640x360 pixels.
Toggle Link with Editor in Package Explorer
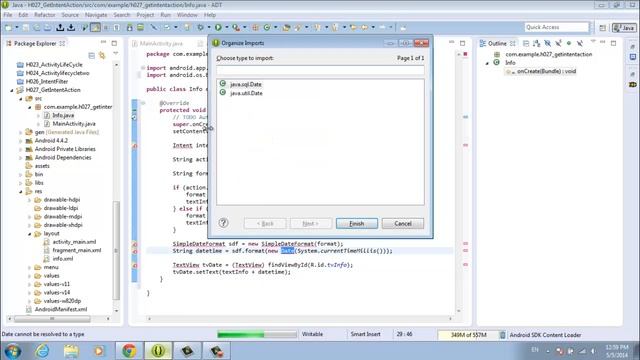tap(102, 55)
